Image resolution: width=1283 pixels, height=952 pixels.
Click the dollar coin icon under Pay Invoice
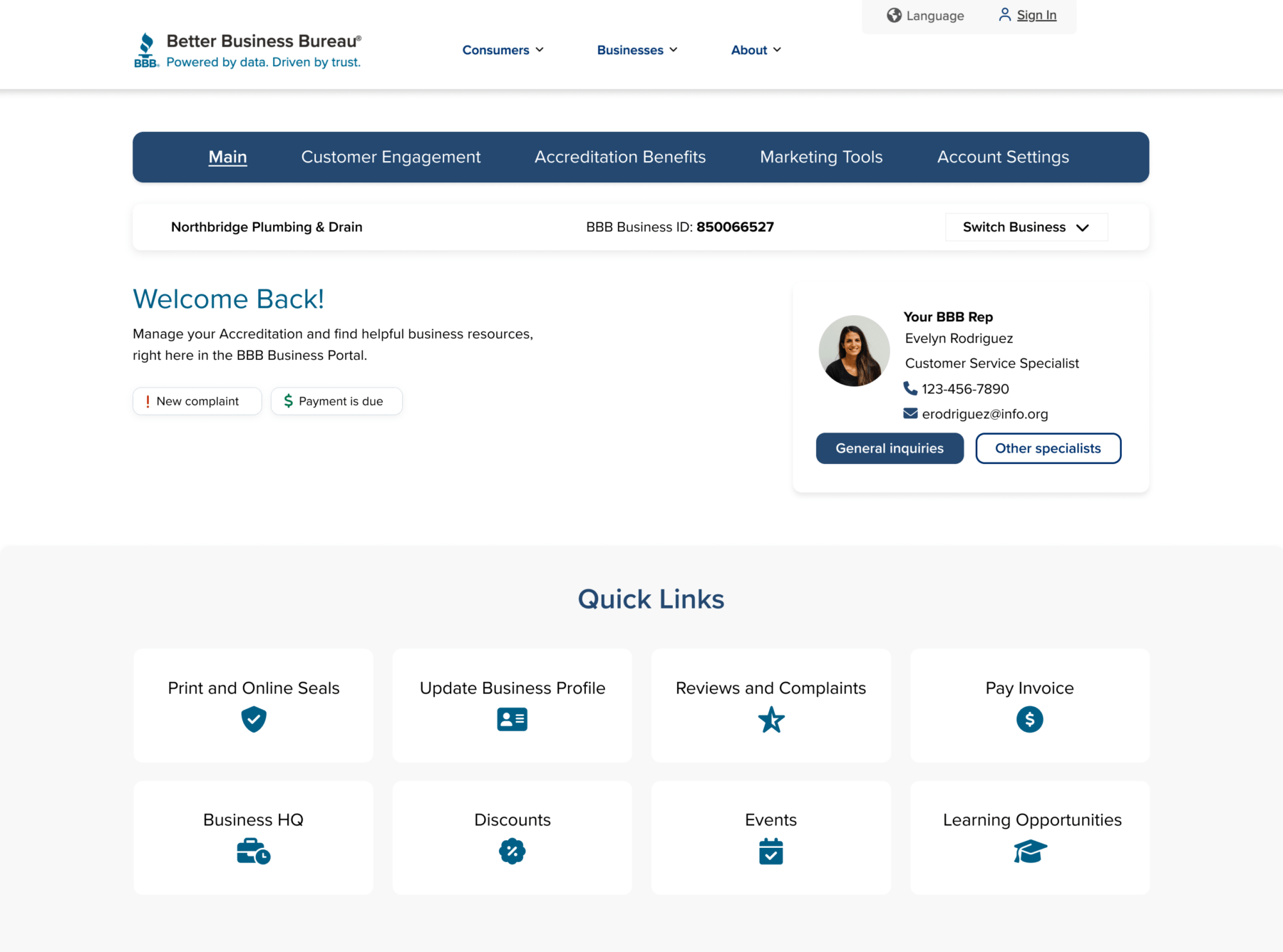tap(1029, 719)
